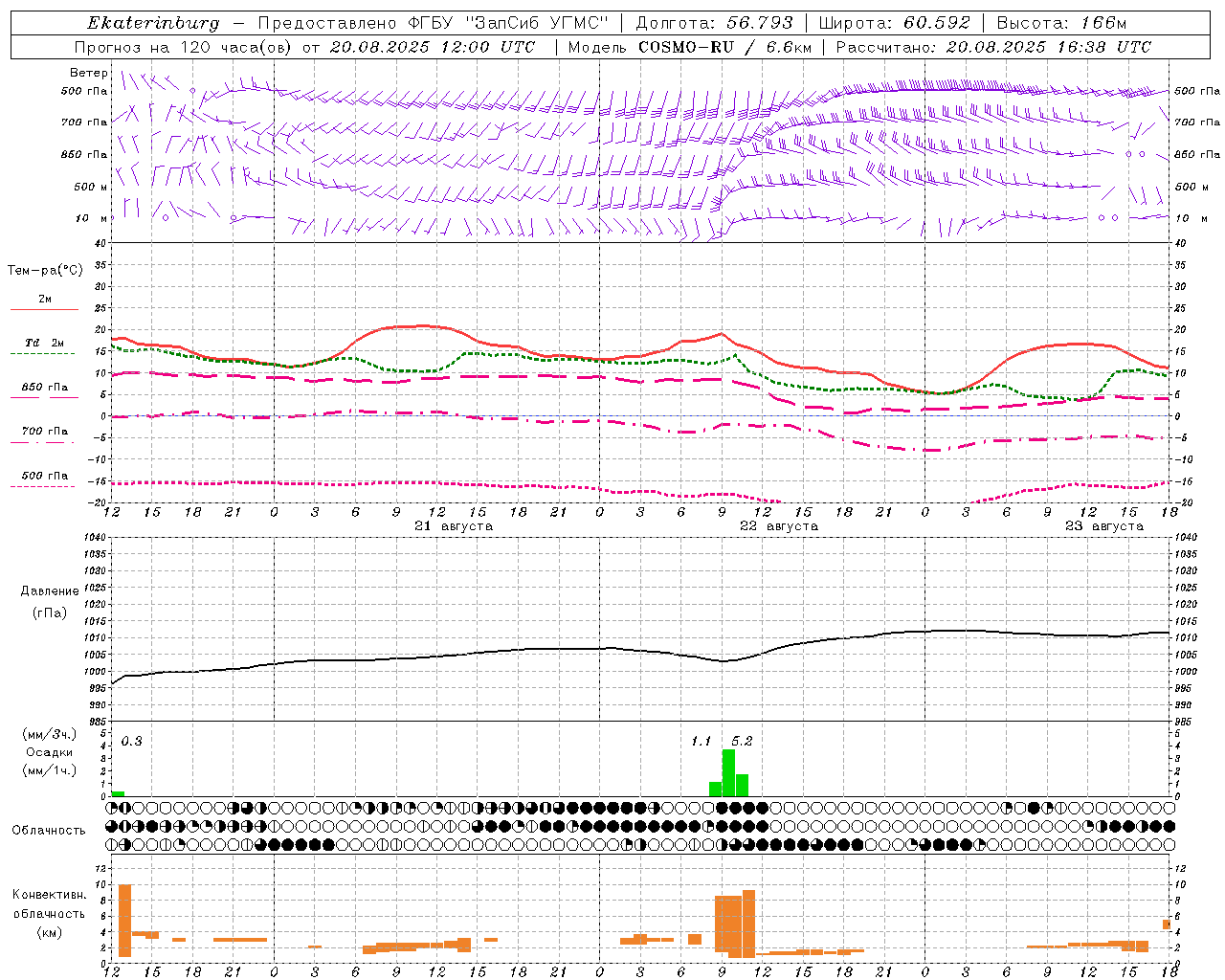Click the (км) convective cloud unit label
This screenshot has height=980, width=1225.
(x=50, y=932)
